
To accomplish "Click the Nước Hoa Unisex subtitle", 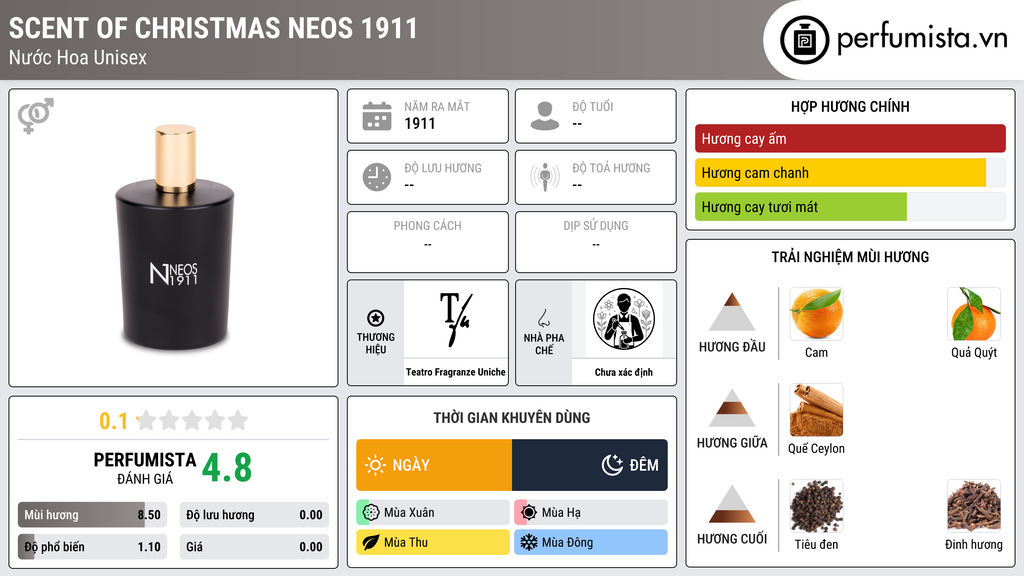I will pyautogui.click(x=78, y=57).
